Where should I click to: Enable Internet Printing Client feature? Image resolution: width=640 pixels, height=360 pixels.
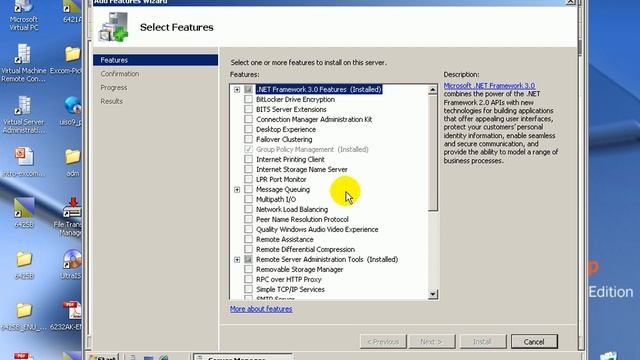point(248,159)
